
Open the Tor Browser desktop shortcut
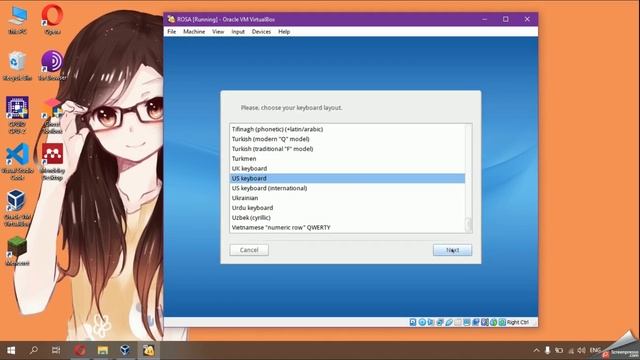(52, 66)
